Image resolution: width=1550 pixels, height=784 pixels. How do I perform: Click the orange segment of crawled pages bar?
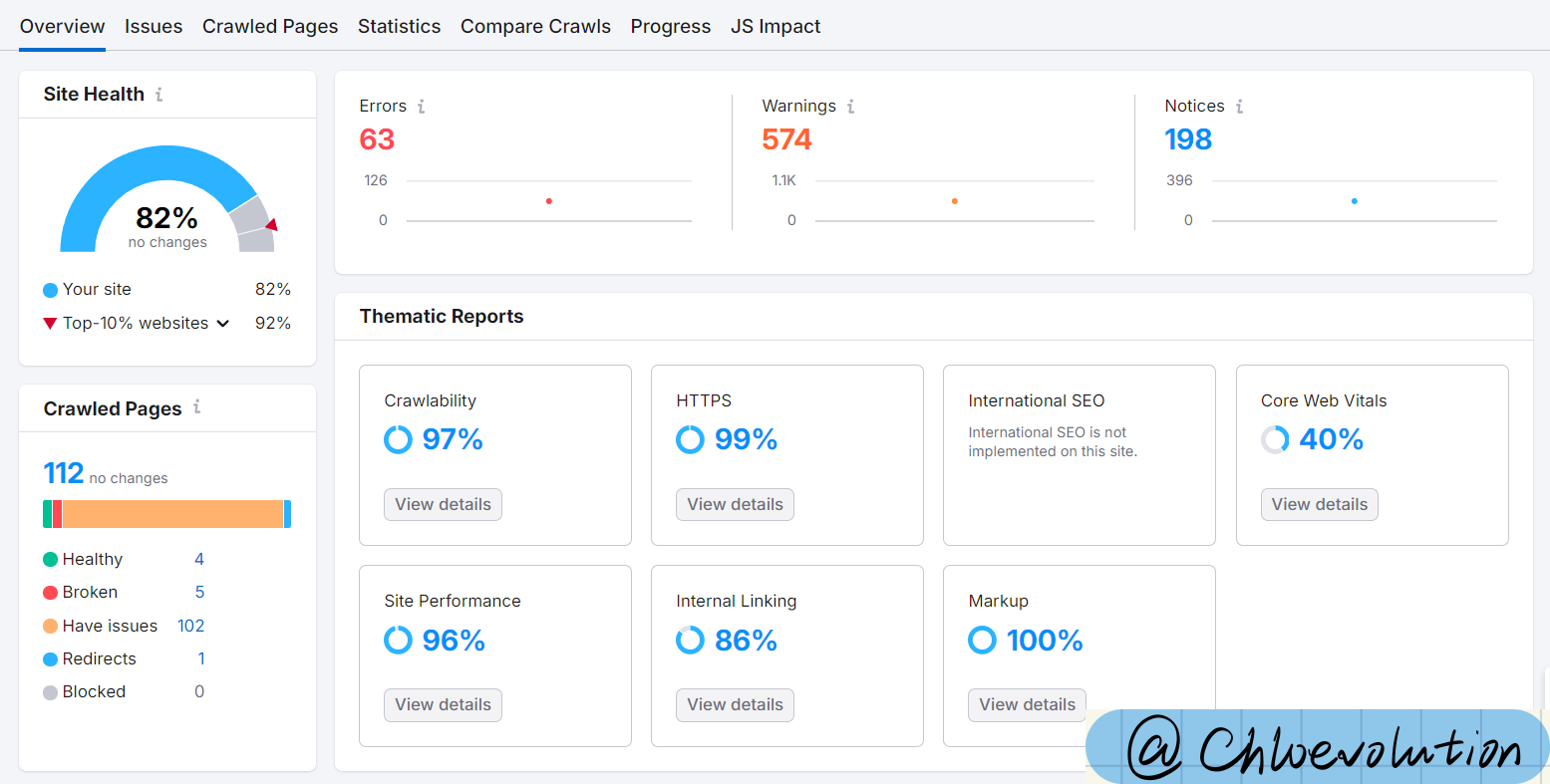tap(172, 514)
